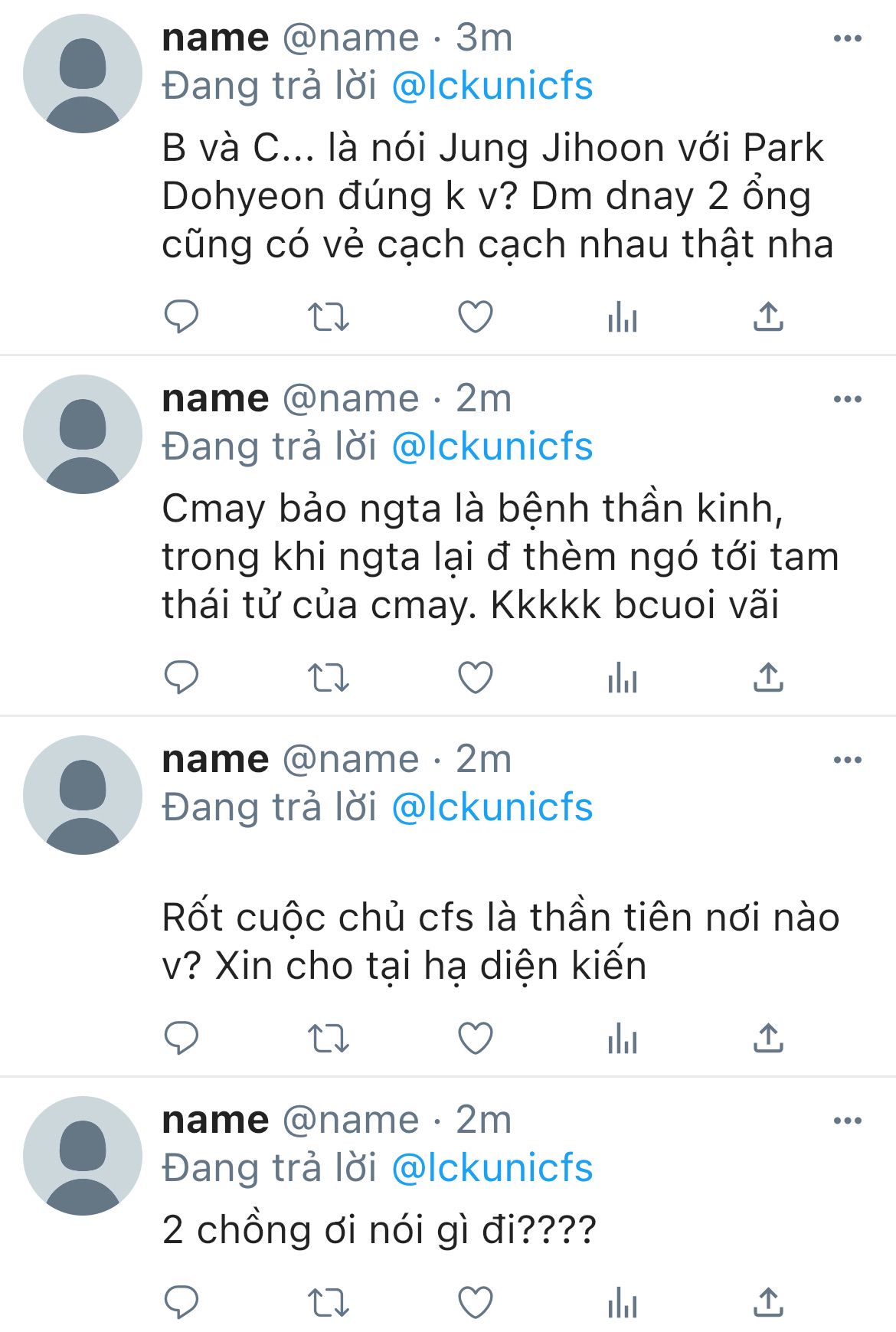The height and width of the screenshot is (1332, 896).
Task: Like the 'Rốt cuộc chủ cfs' tweet
Action: [x=475, y=1038]
